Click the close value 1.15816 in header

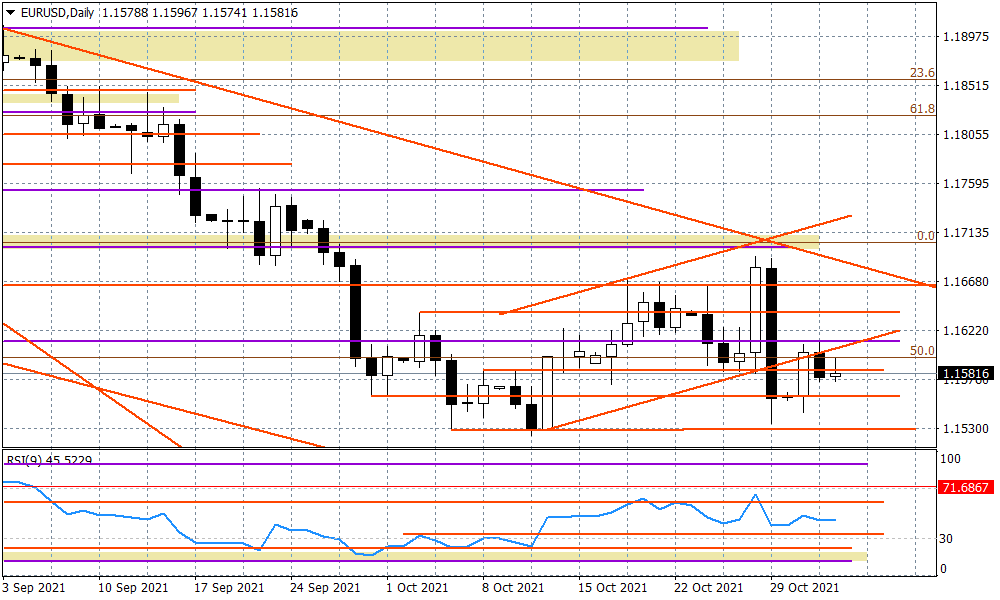[275, 13]
